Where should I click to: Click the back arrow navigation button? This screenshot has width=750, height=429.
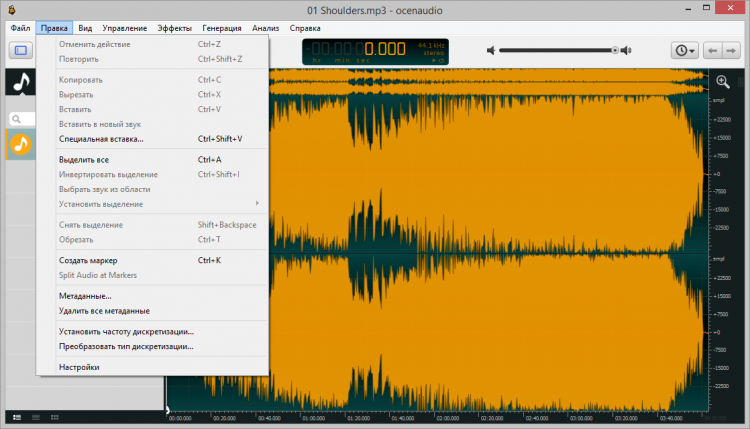713,50
